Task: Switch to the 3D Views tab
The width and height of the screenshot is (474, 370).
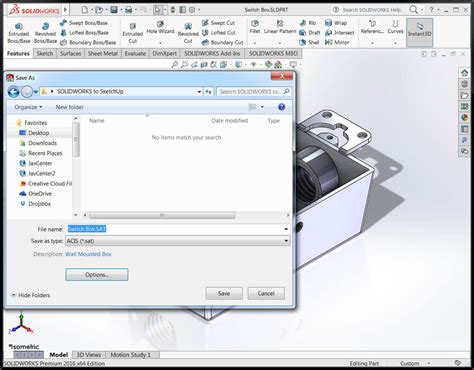Action: pyautogui.click(x=88, y=355)
